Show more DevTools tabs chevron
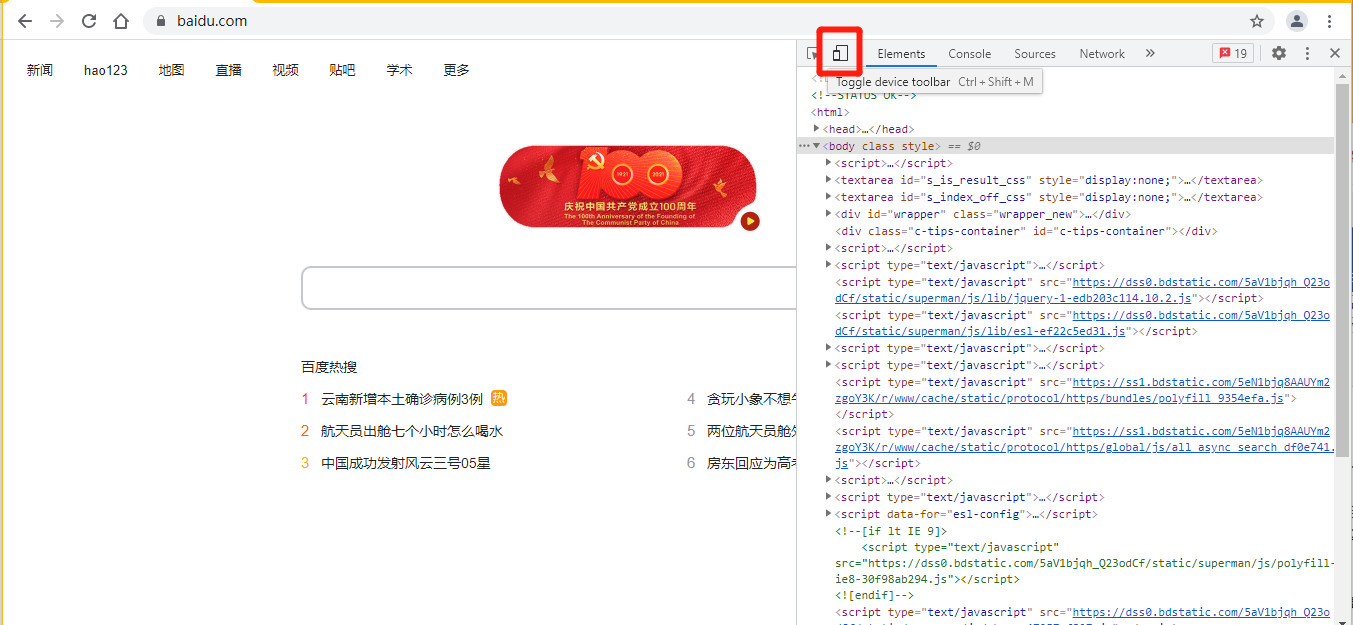The image size is (1353, 625). click(x=1150, y=53)
